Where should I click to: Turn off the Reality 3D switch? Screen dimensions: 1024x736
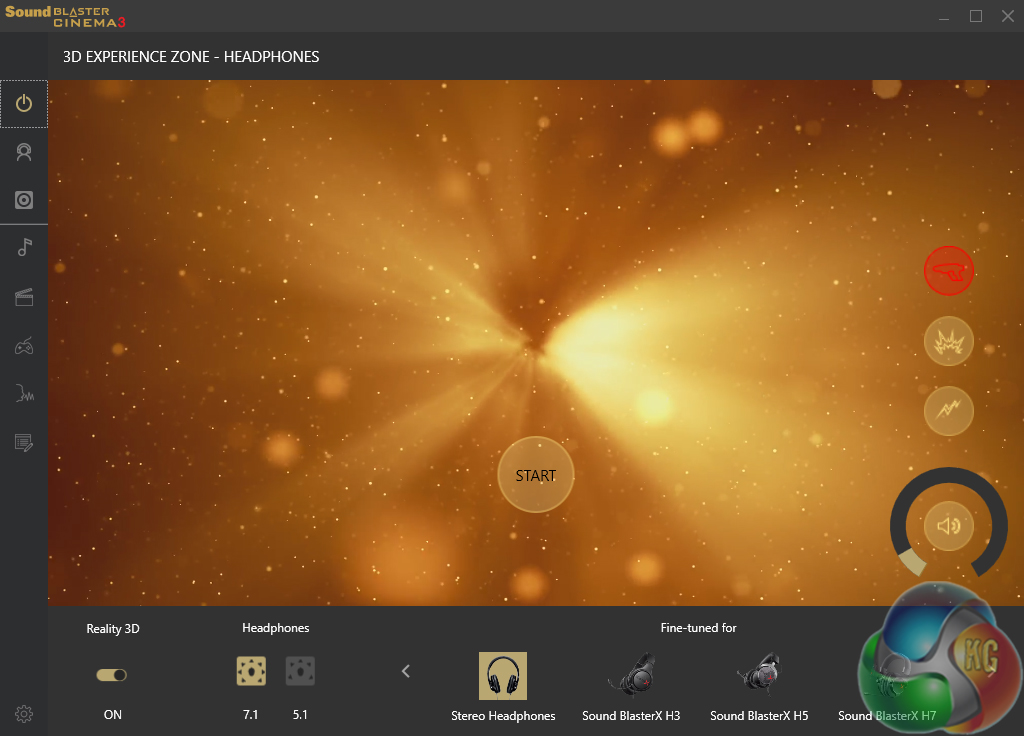(112, 675)
